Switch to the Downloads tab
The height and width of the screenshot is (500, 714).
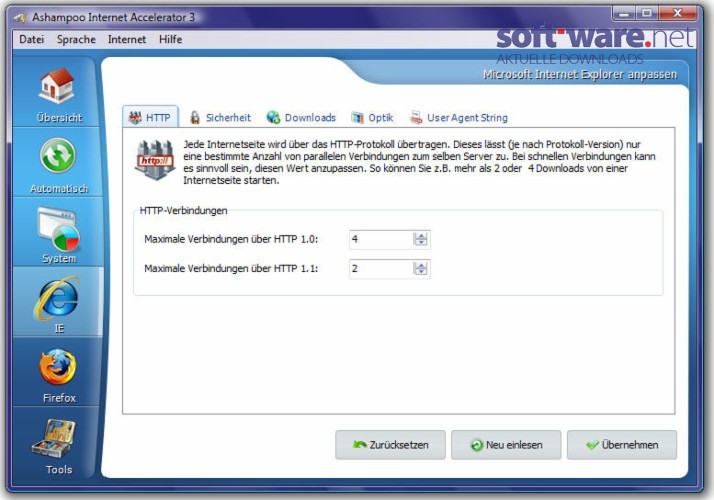tap(301, 117)
